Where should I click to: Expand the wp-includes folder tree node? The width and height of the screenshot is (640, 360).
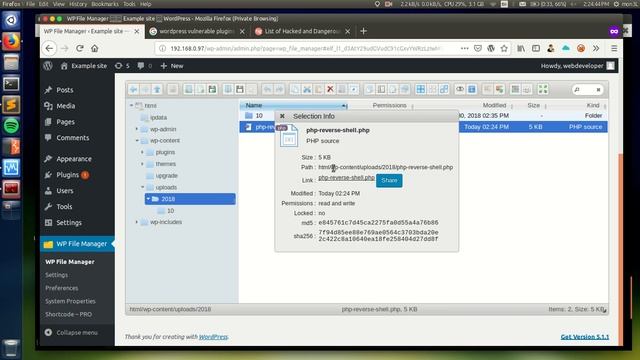pyautogui.click(x=137, y=222)
